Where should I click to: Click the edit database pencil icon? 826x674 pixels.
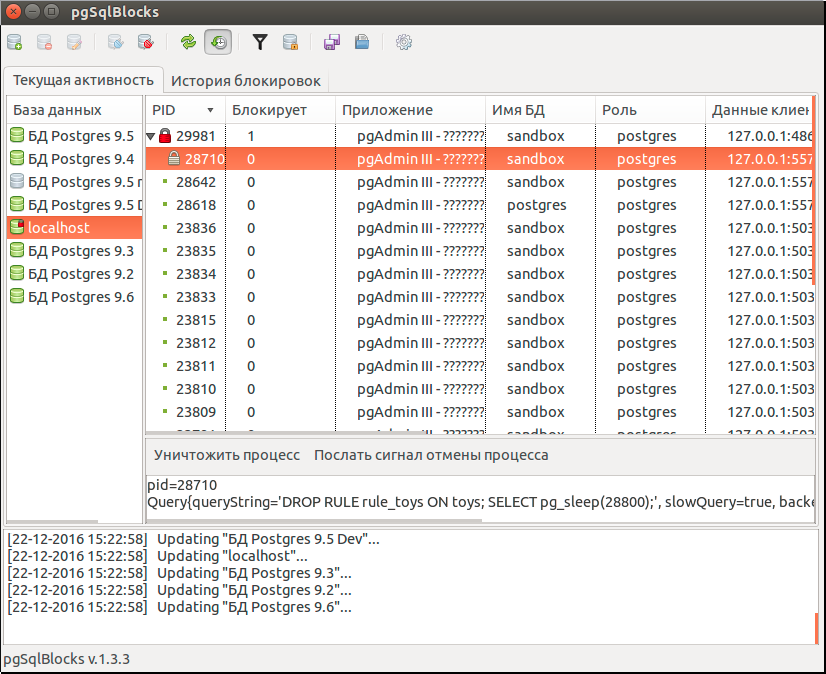[74, 42]
